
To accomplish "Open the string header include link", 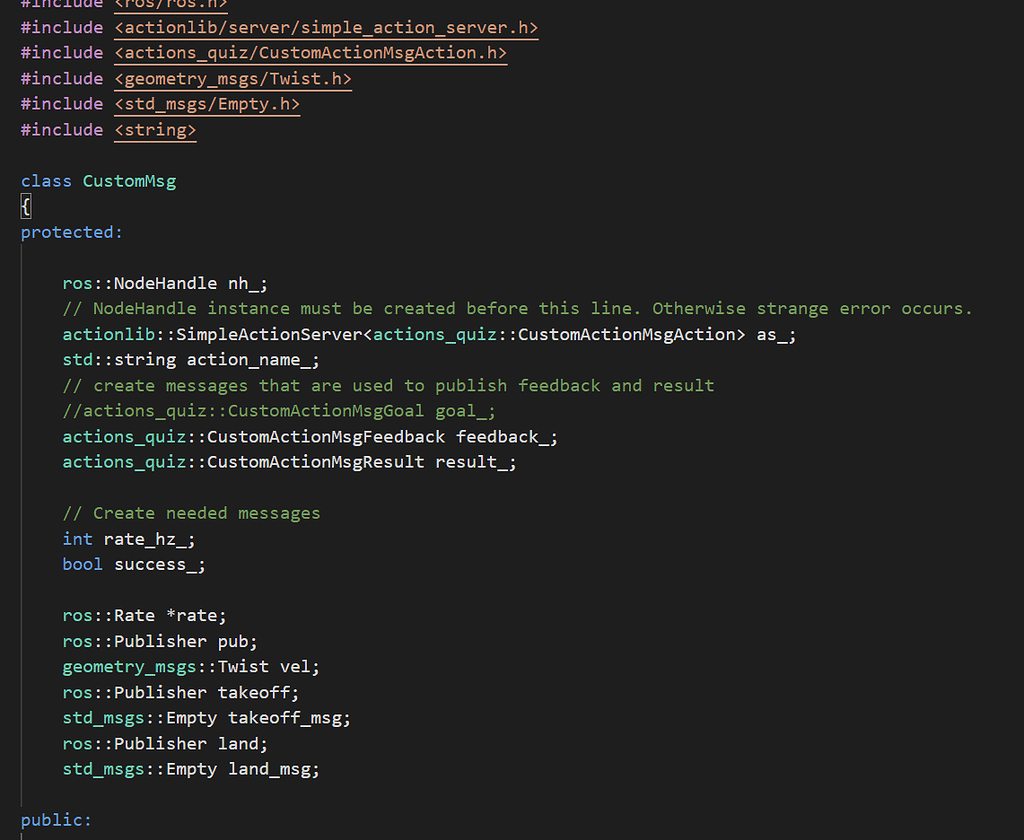I will (155, 129).
